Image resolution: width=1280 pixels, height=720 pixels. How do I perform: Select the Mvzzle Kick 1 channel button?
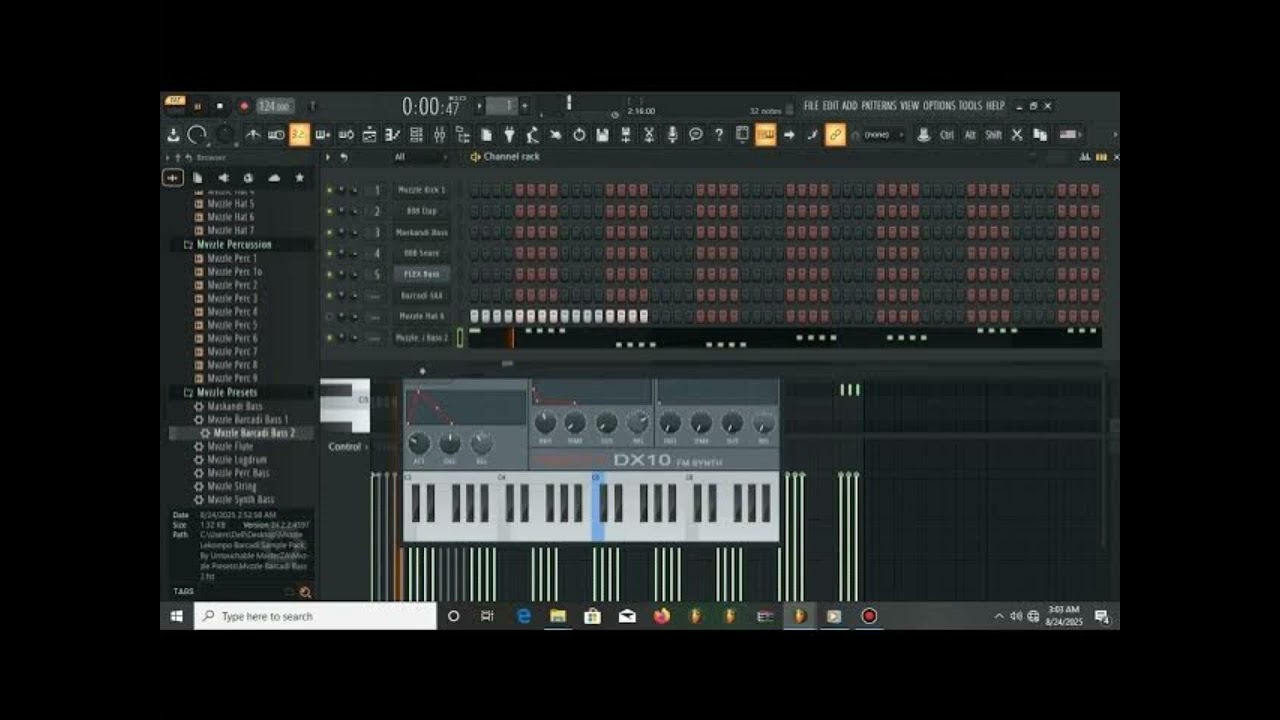click(422, 189)
